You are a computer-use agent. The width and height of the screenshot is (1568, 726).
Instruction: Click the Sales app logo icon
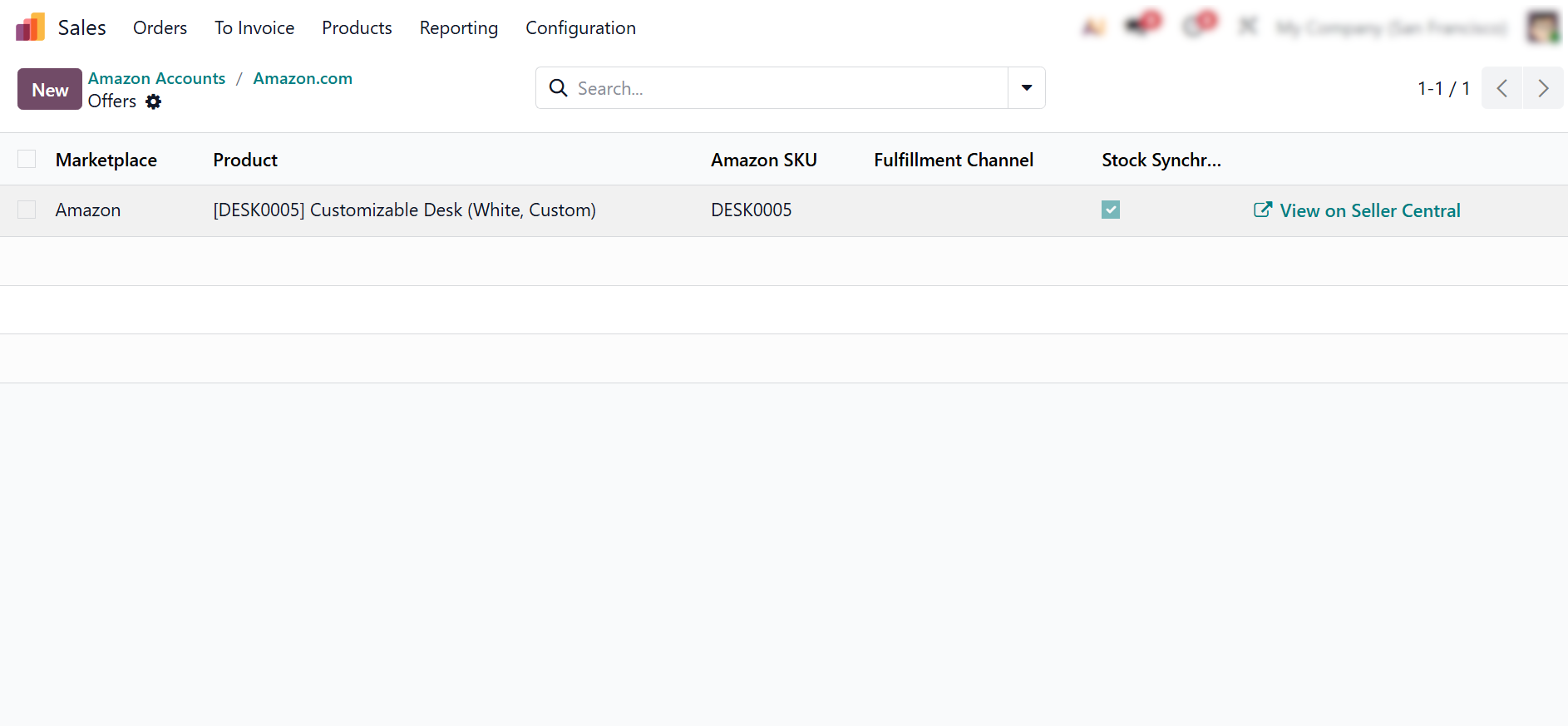pos(30,27)
